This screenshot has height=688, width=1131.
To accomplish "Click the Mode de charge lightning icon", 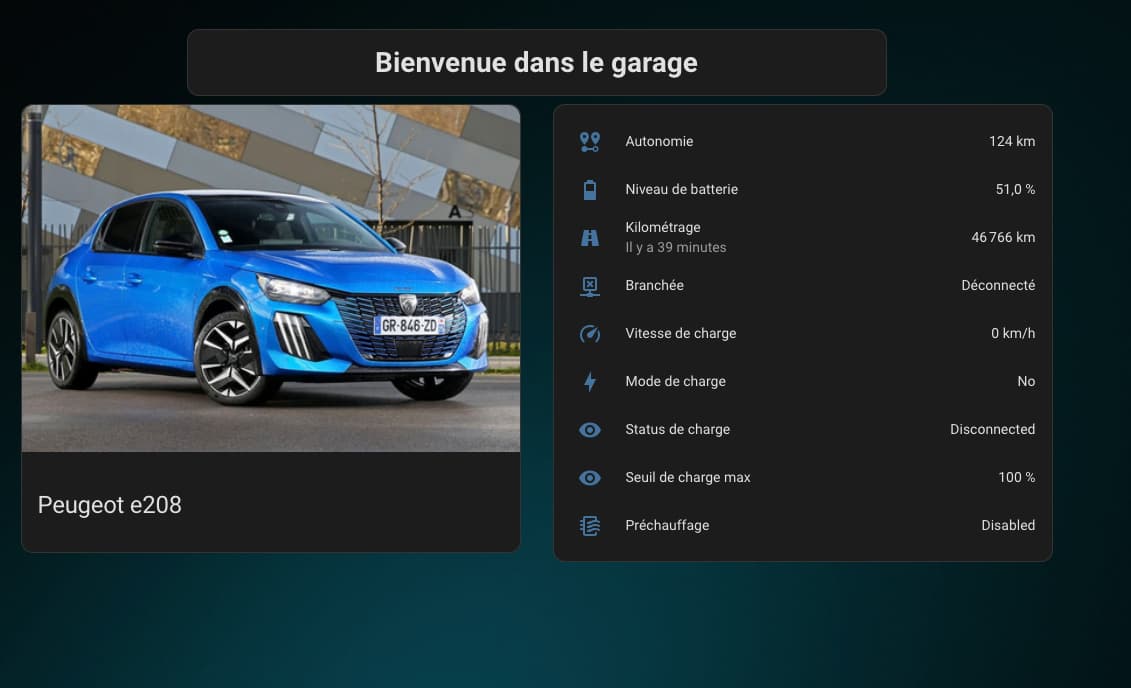I will coord(590,381).
